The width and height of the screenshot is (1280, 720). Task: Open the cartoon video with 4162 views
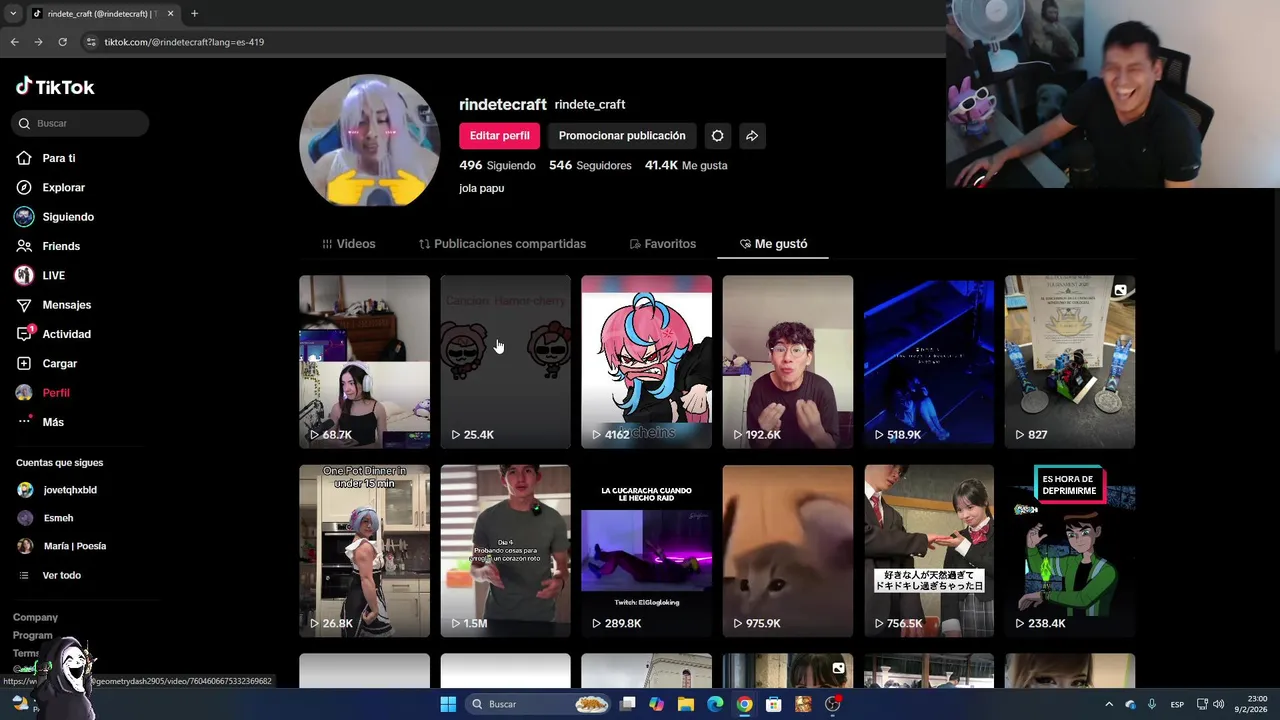[x=646, y=362]
